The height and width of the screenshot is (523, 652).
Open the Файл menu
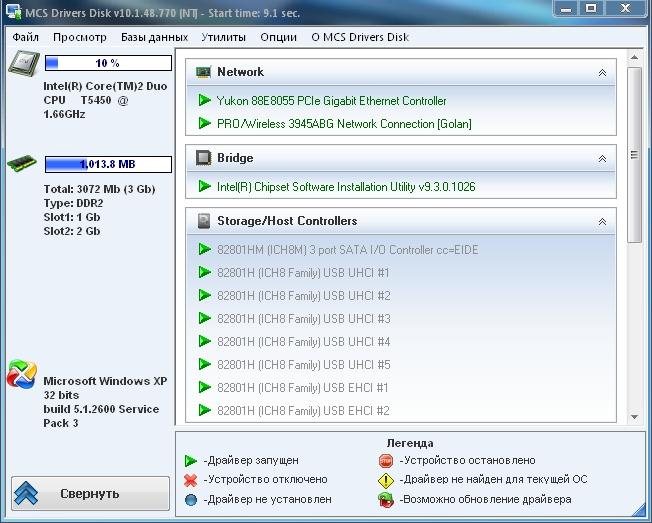(x=26, y=37)
